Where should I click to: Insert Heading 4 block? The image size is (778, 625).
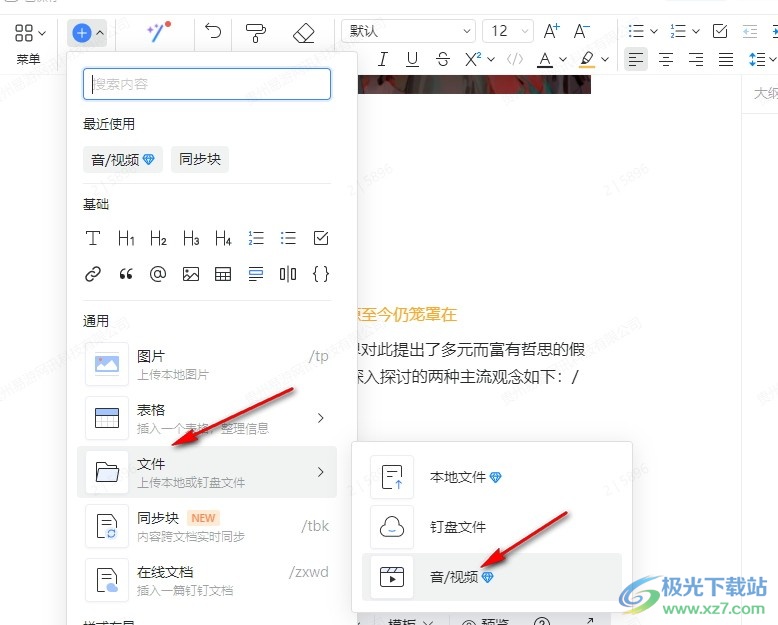pos(223,238)
